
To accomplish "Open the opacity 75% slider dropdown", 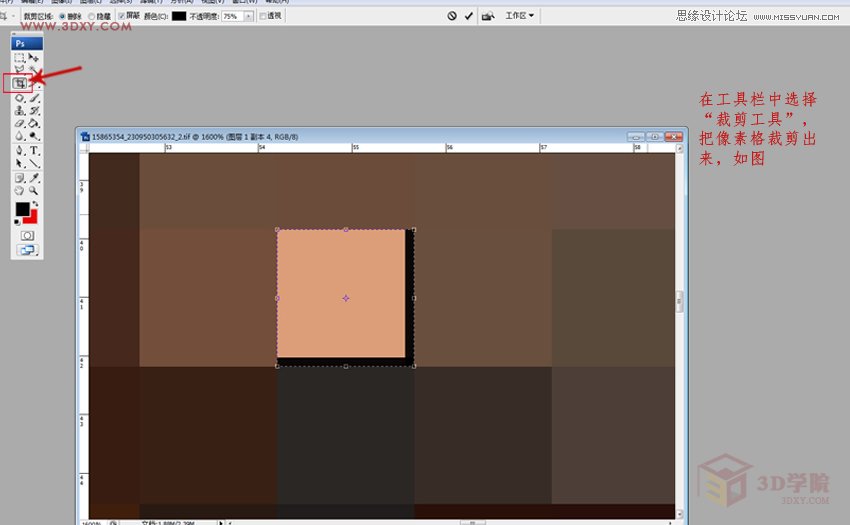I will 249,16.
